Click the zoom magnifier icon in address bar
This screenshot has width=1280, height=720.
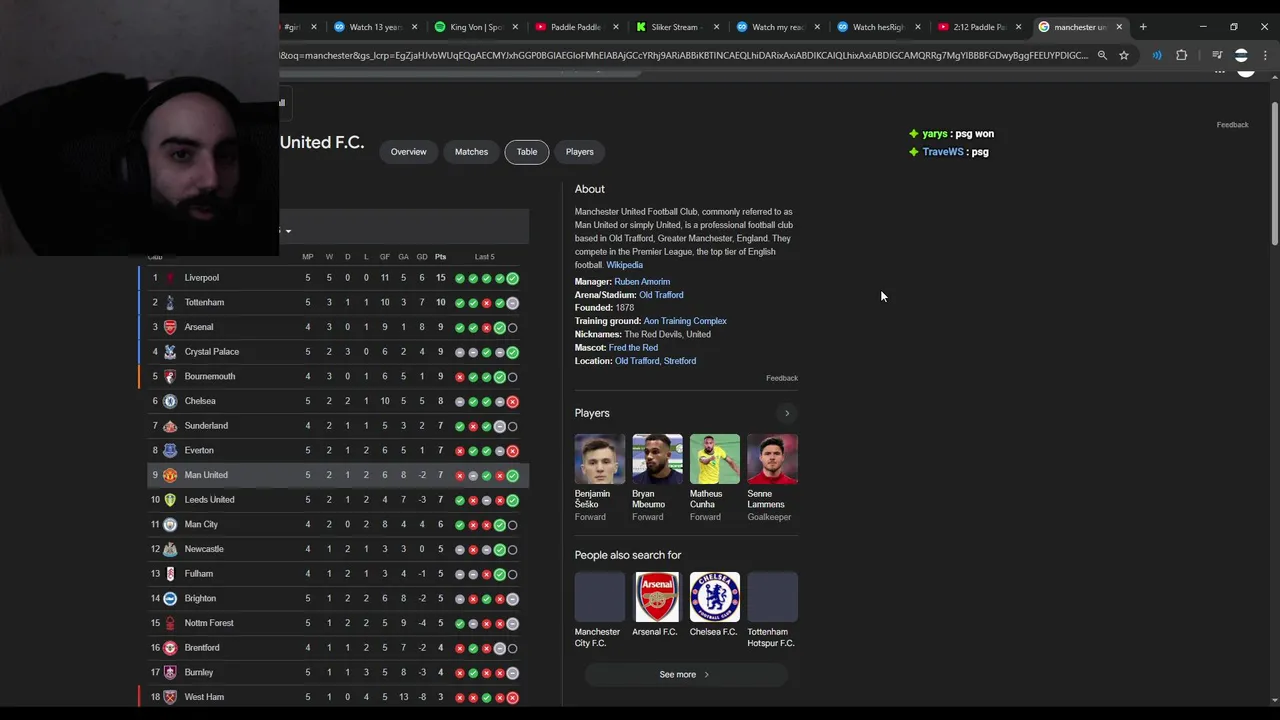1102,55
